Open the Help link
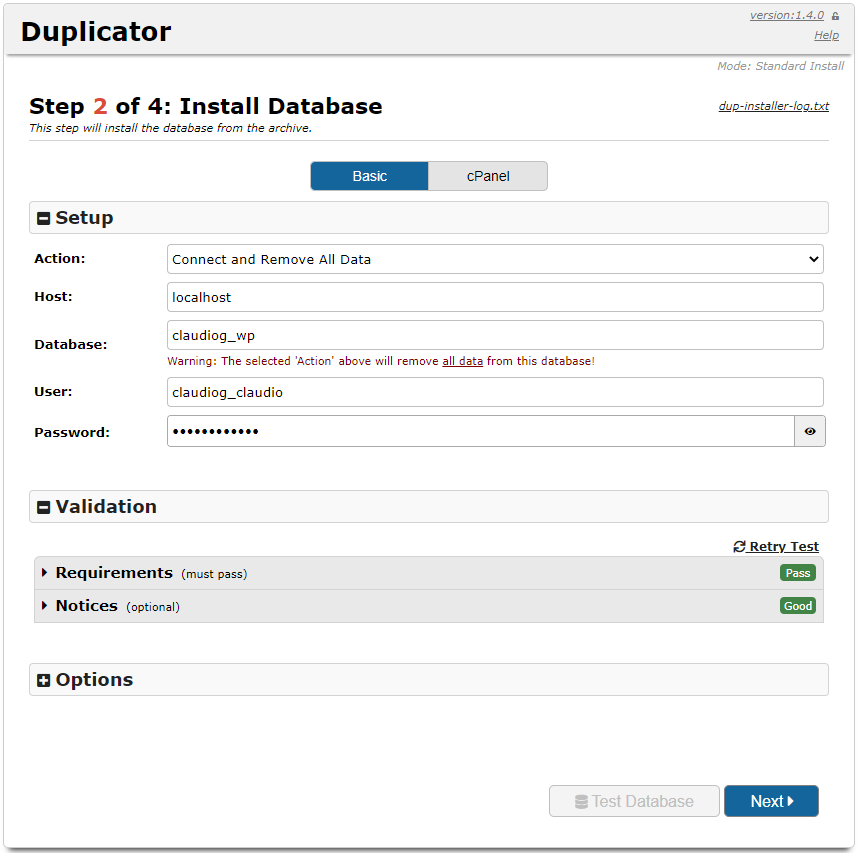858x853 pixels. click(x=826, y=35)
